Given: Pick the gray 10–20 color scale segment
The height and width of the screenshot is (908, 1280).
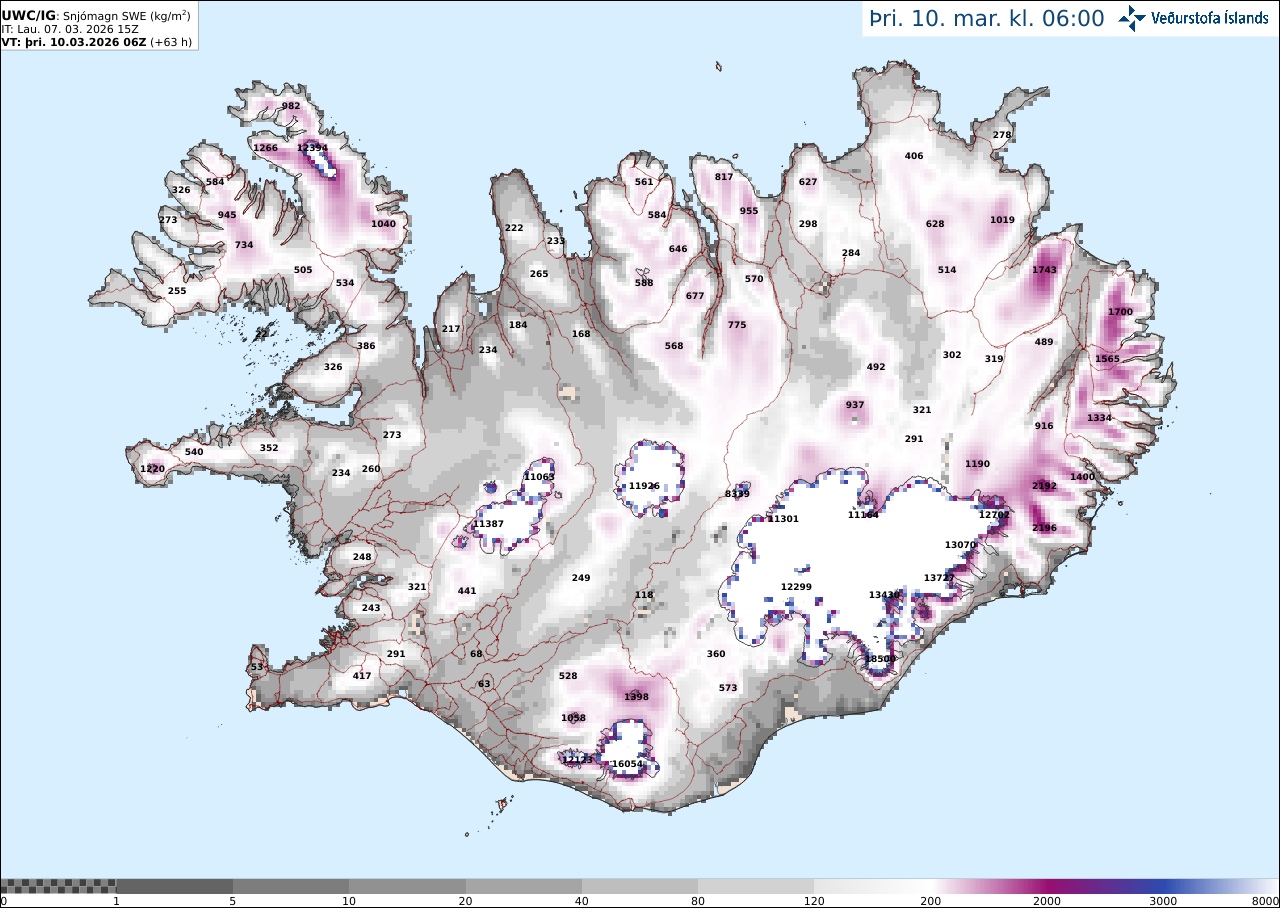Looking at the screenshot, I should (x=407, y=885).
